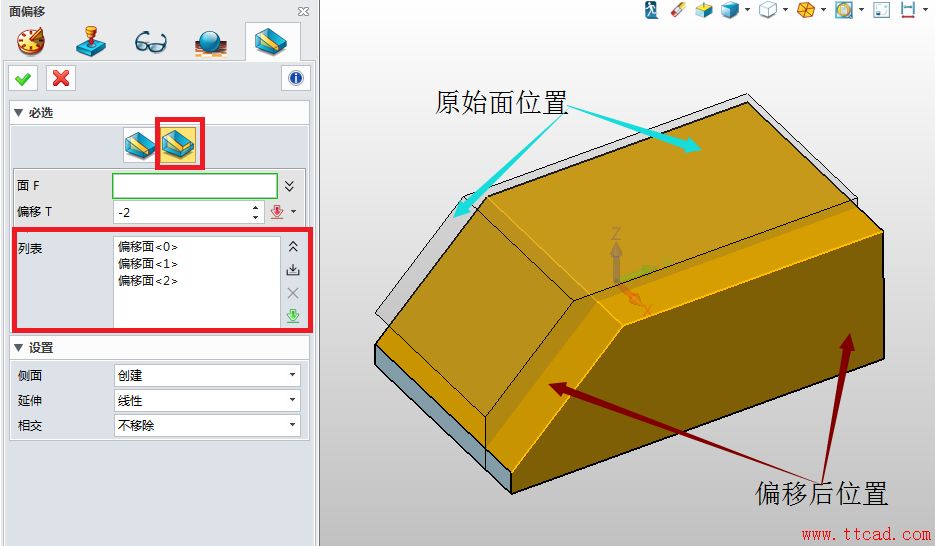
Task: Open the blue info help button
Action: [x=296, y=79]
